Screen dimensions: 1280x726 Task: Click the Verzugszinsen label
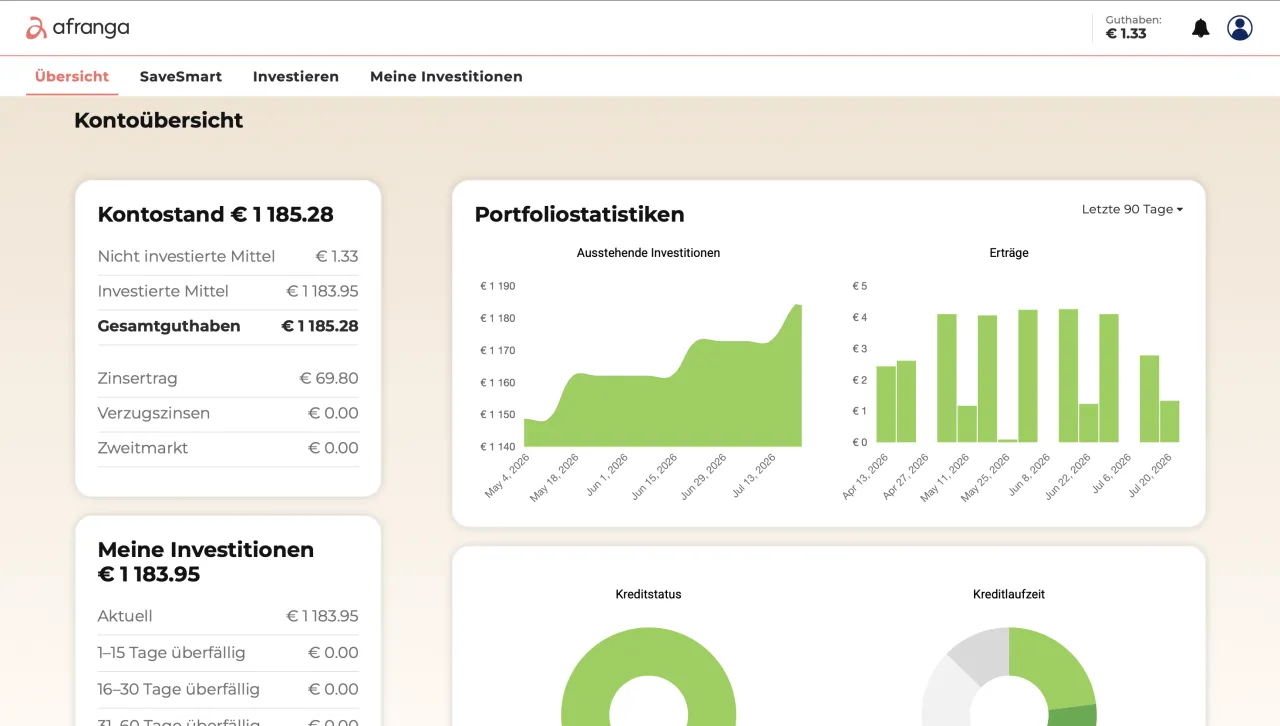point(153,413)
